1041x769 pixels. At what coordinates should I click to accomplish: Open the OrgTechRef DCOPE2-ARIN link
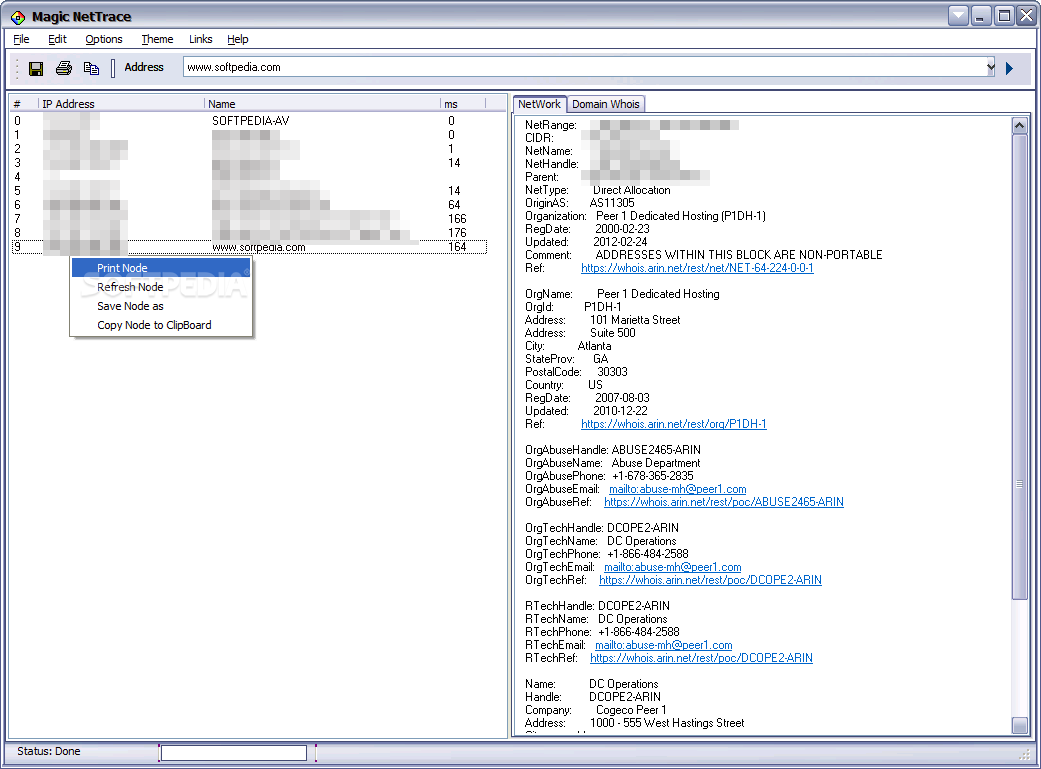tap(710, 580)
